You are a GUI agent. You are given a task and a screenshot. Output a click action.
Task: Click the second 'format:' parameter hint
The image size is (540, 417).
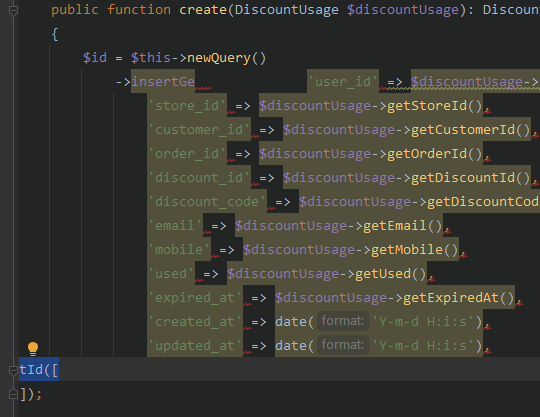343,345
